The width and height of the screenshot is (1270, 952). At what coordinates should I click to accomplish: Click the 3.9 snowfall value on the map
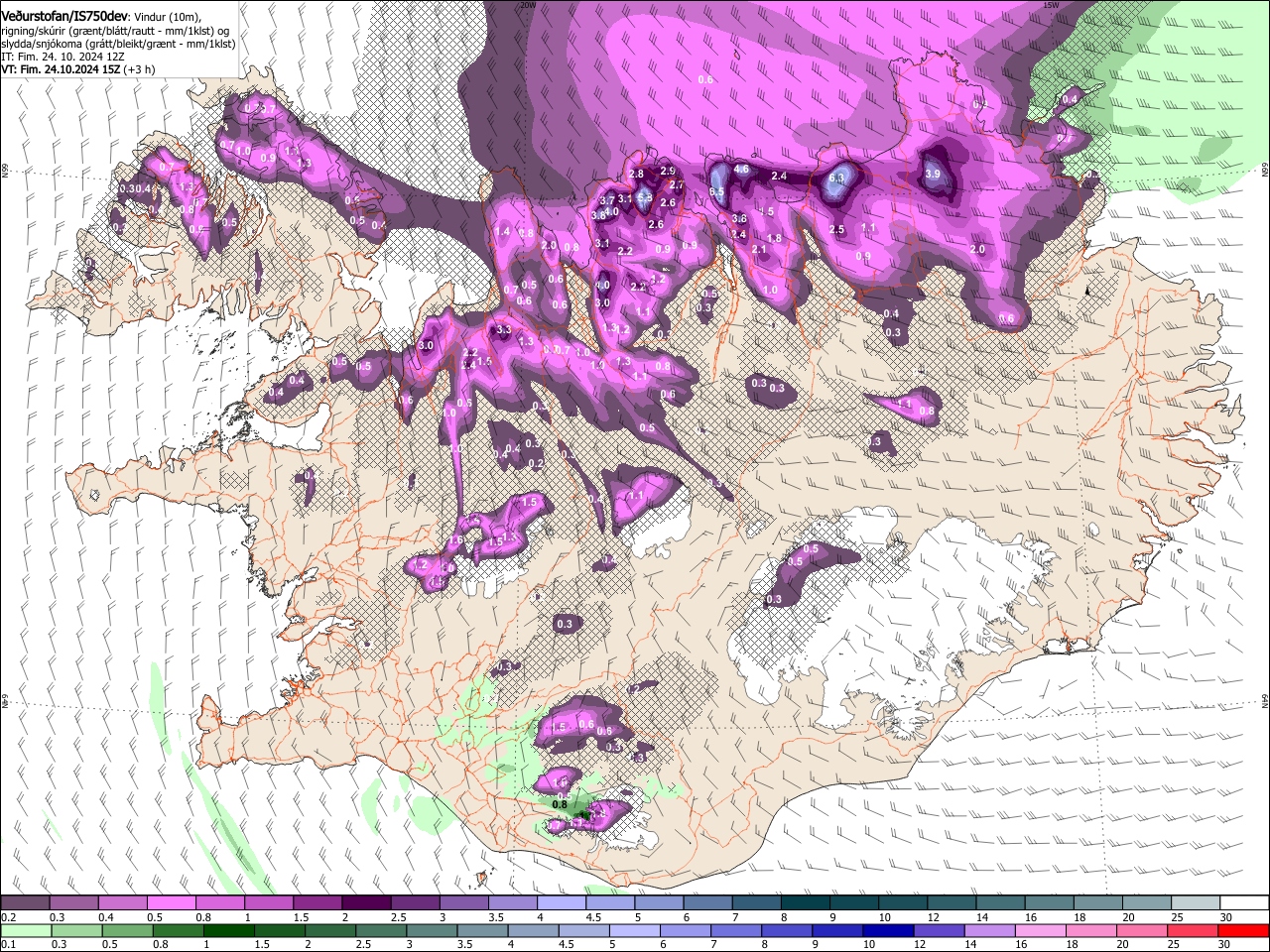(933, 174)
